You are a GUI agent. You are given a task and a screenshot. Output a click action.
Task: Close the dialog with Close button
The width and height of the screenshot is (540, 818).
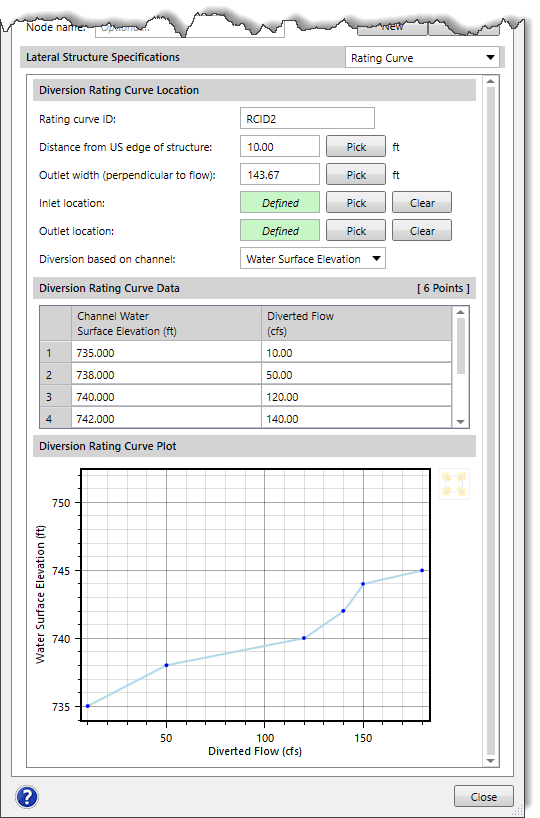484,797
